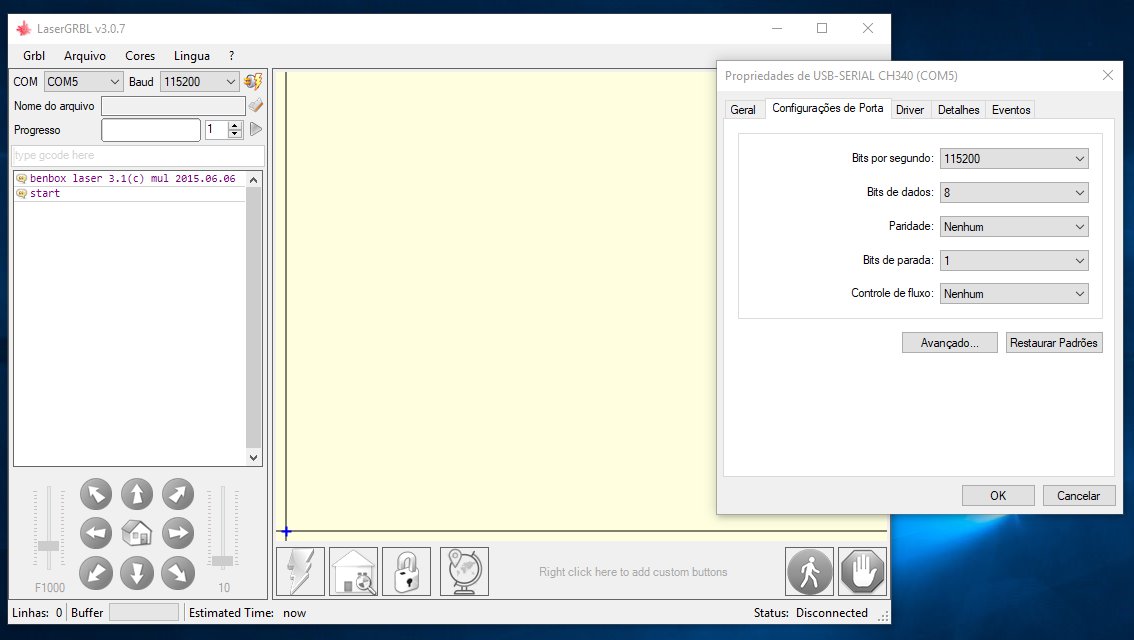
Task: Click the lightning reset button below the preview
Action: [300, 571]
